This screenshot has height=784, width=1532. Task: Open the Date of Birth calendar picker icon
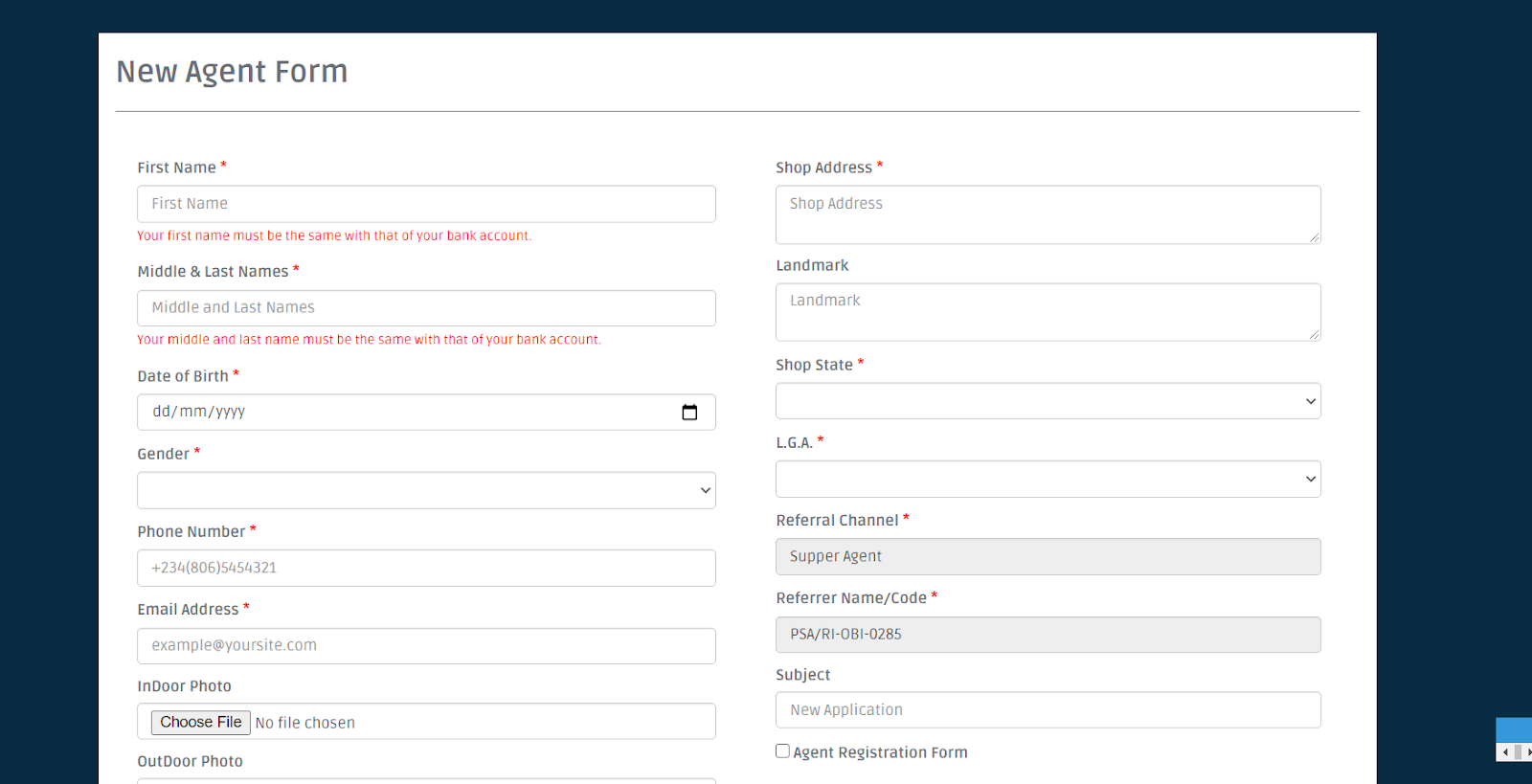[689, 413]
